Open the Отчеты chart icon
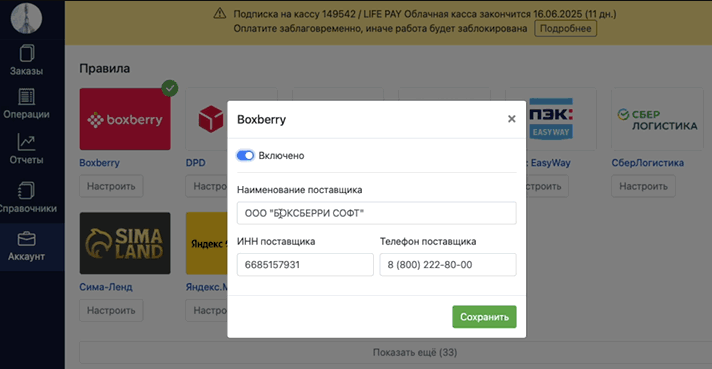Viewport: 712px width, 369px height. [x=26, y=142]
